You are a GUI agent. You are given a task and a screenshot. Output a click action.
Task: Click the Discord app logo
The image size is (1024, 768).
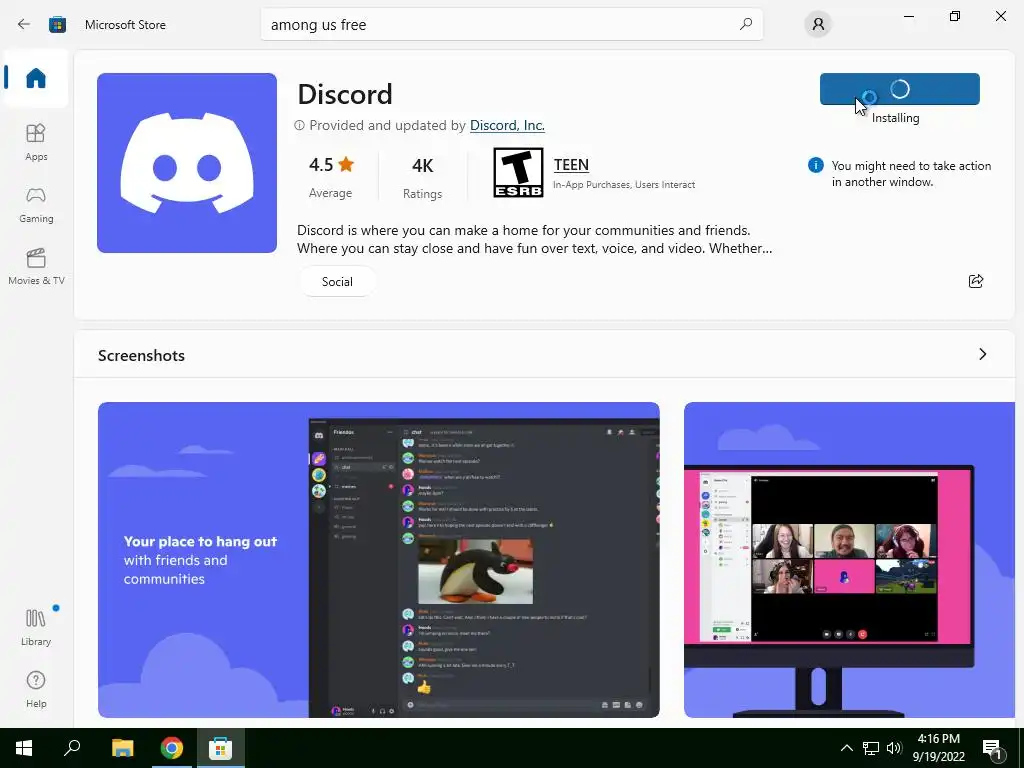(x=187, y=163)
